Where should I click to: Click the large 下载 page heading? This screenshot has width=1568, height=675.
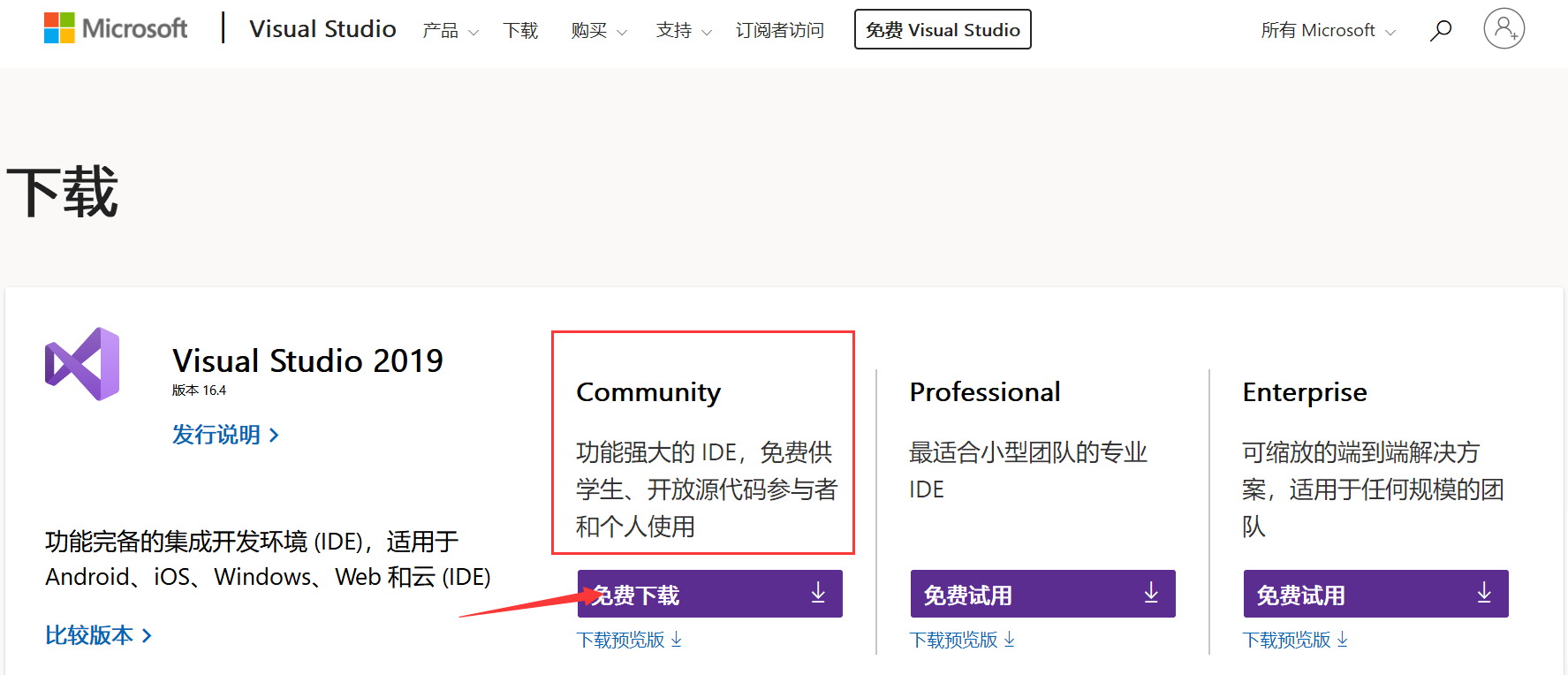[62, 192]
